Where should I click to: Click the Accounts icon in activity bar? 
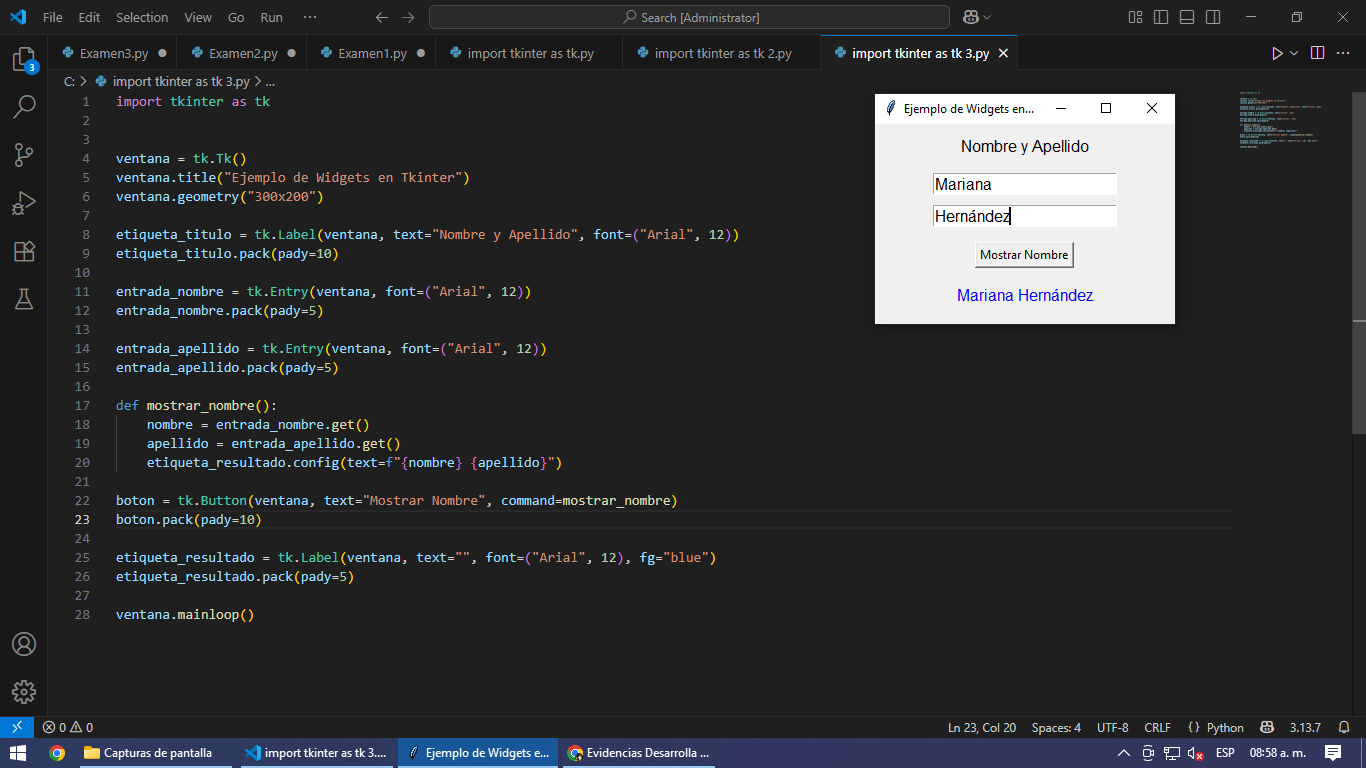[x=24, y=644]
